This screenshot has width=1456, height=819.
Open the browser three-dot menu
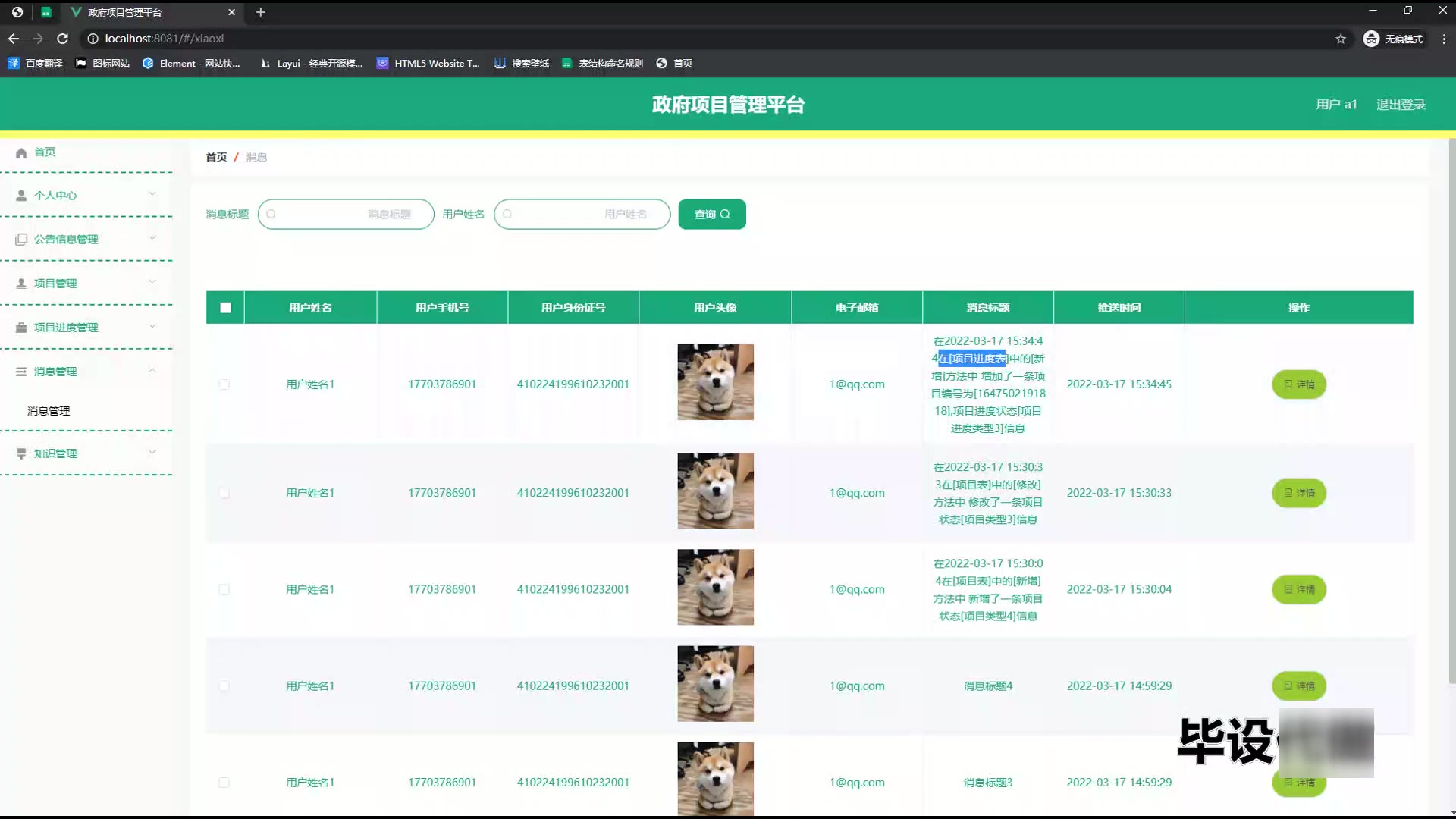[1443, 39]
